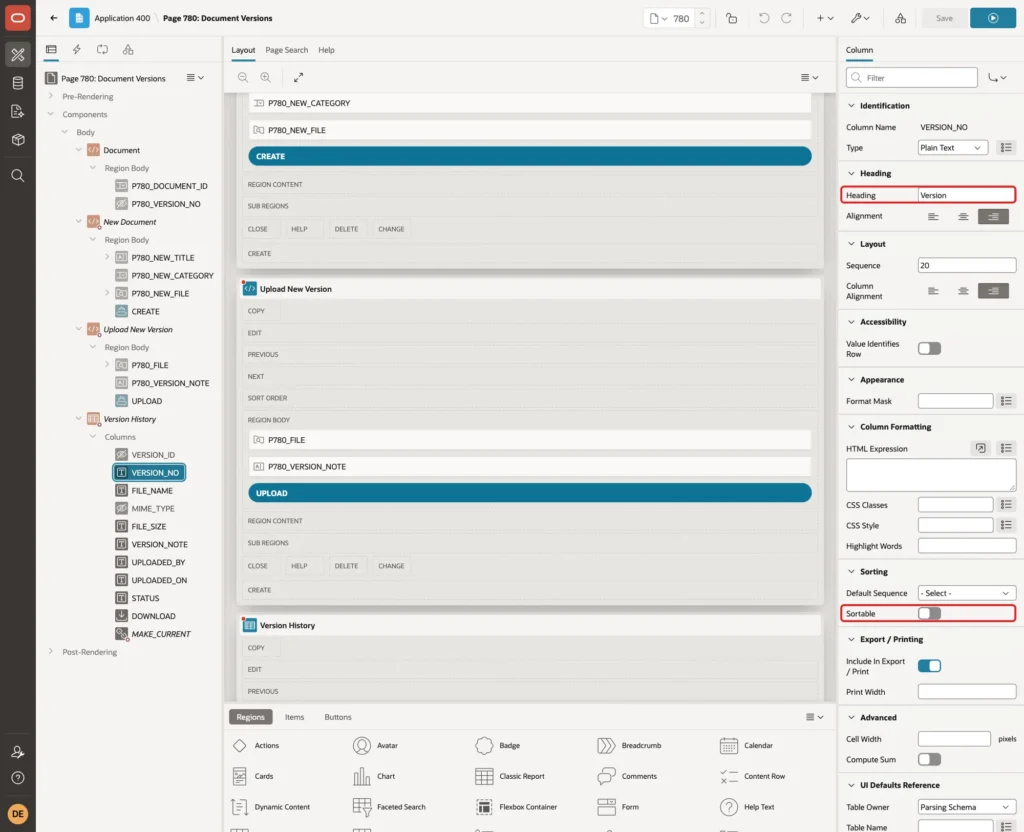Expand the Post-Rendering tree node

[x=50, y=652]
